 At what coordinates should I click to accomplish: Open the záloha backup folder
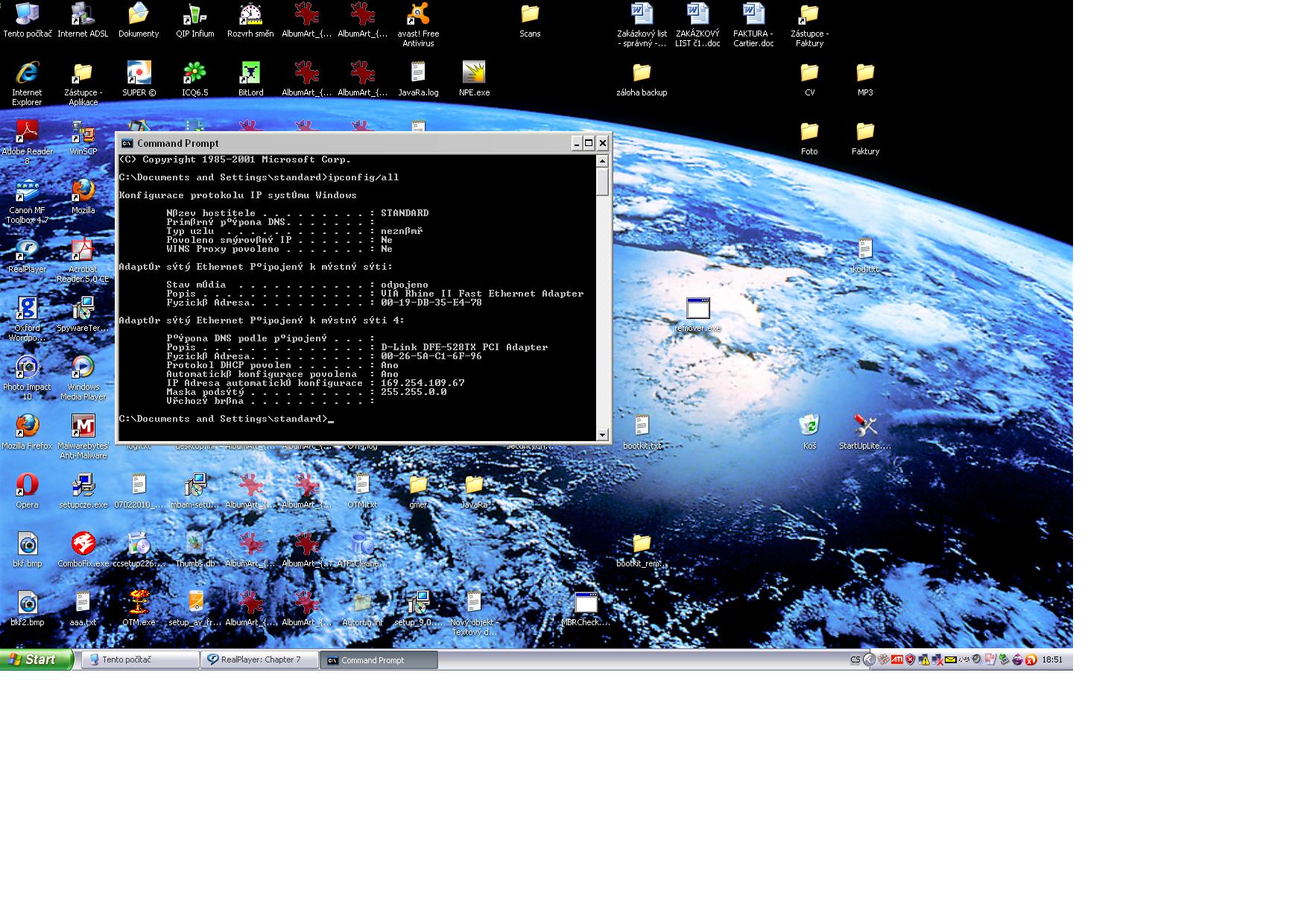tap(642, 73)
